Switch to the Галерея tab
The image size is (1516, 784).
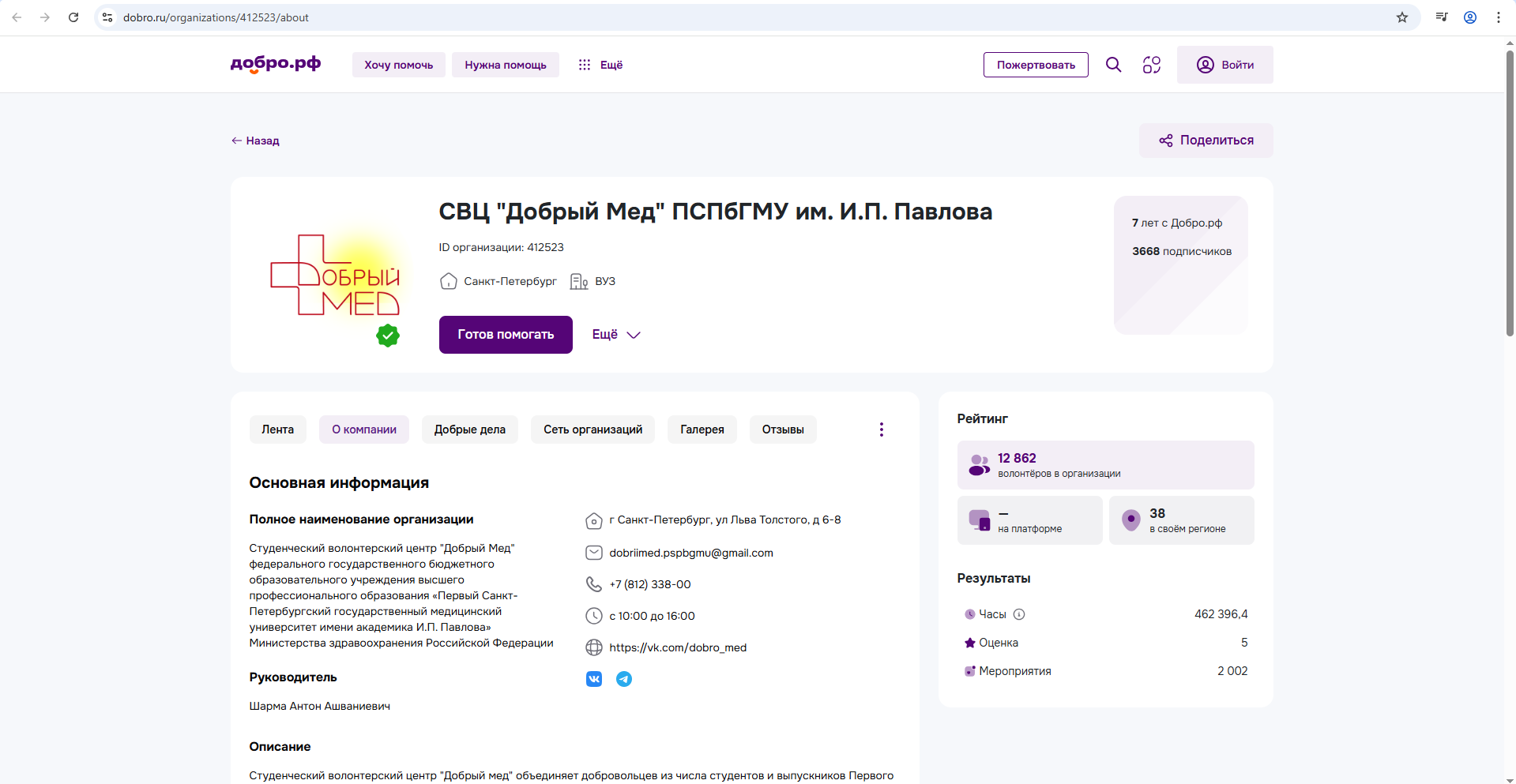coord(702,430)
